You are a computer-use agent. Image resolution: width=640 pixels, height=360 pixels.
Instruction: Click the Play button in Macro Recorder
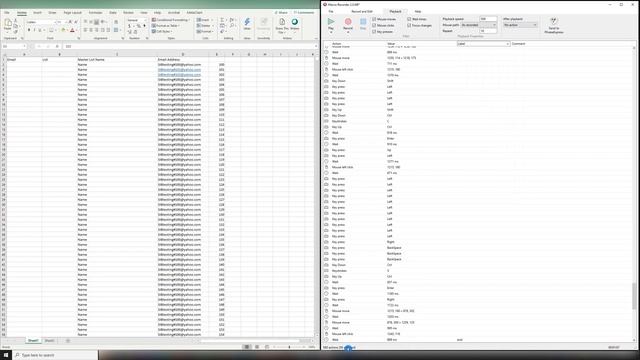pyautogui.click(x=331, y=24)
